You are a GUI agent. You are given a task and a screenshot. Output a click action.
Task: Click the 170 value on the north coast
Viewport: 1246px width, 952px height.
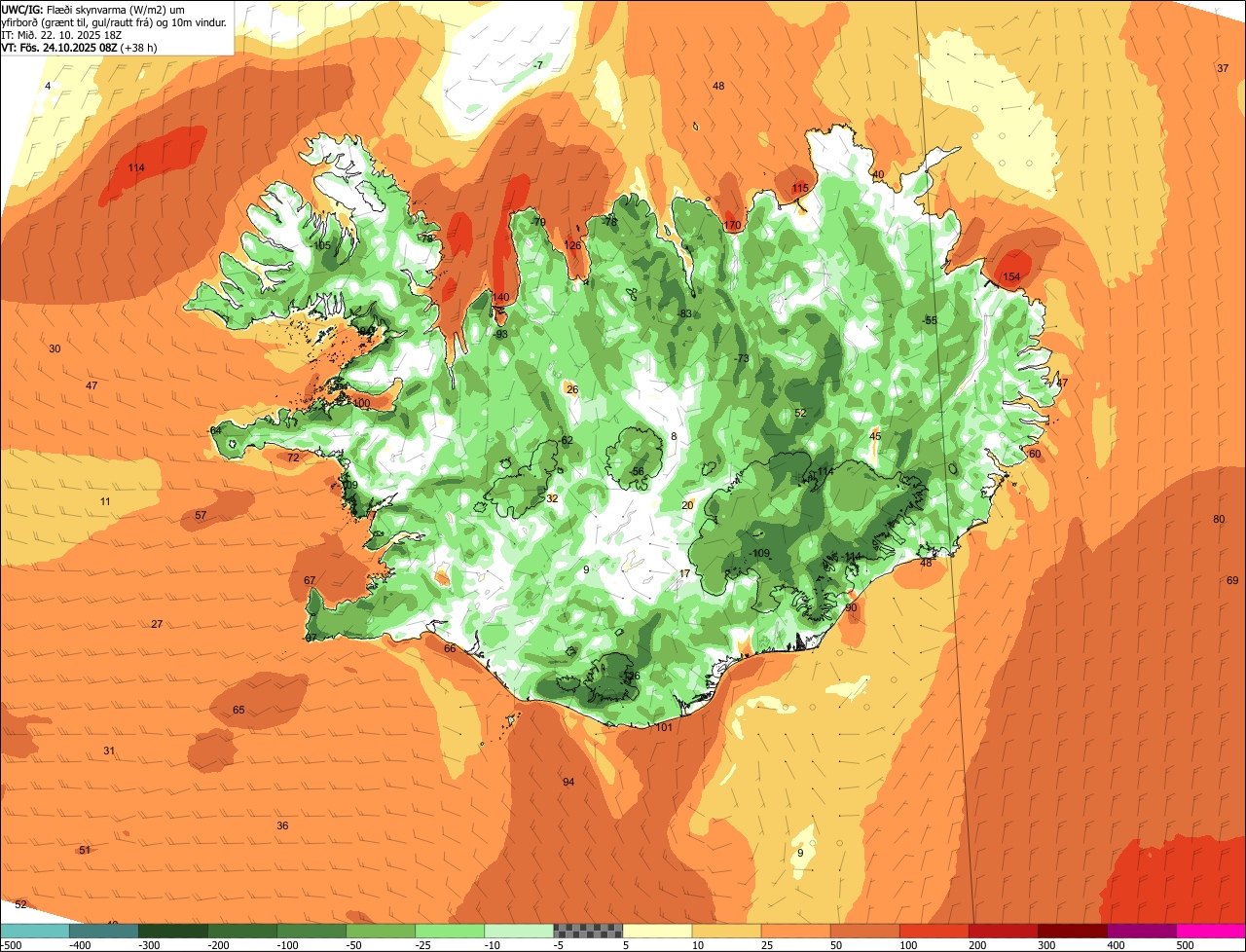click(x=732, y=226)
